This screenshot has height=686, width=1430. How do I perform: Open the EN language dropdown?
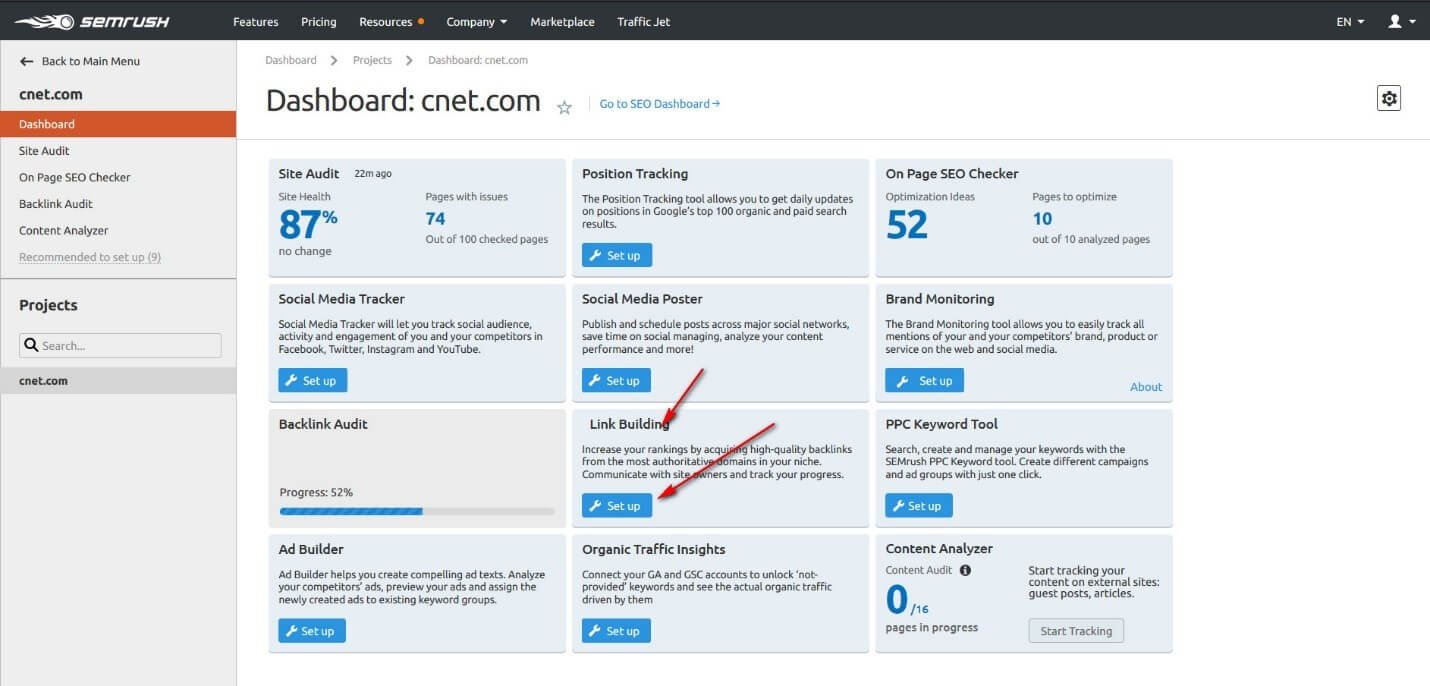pos(1350,21)
